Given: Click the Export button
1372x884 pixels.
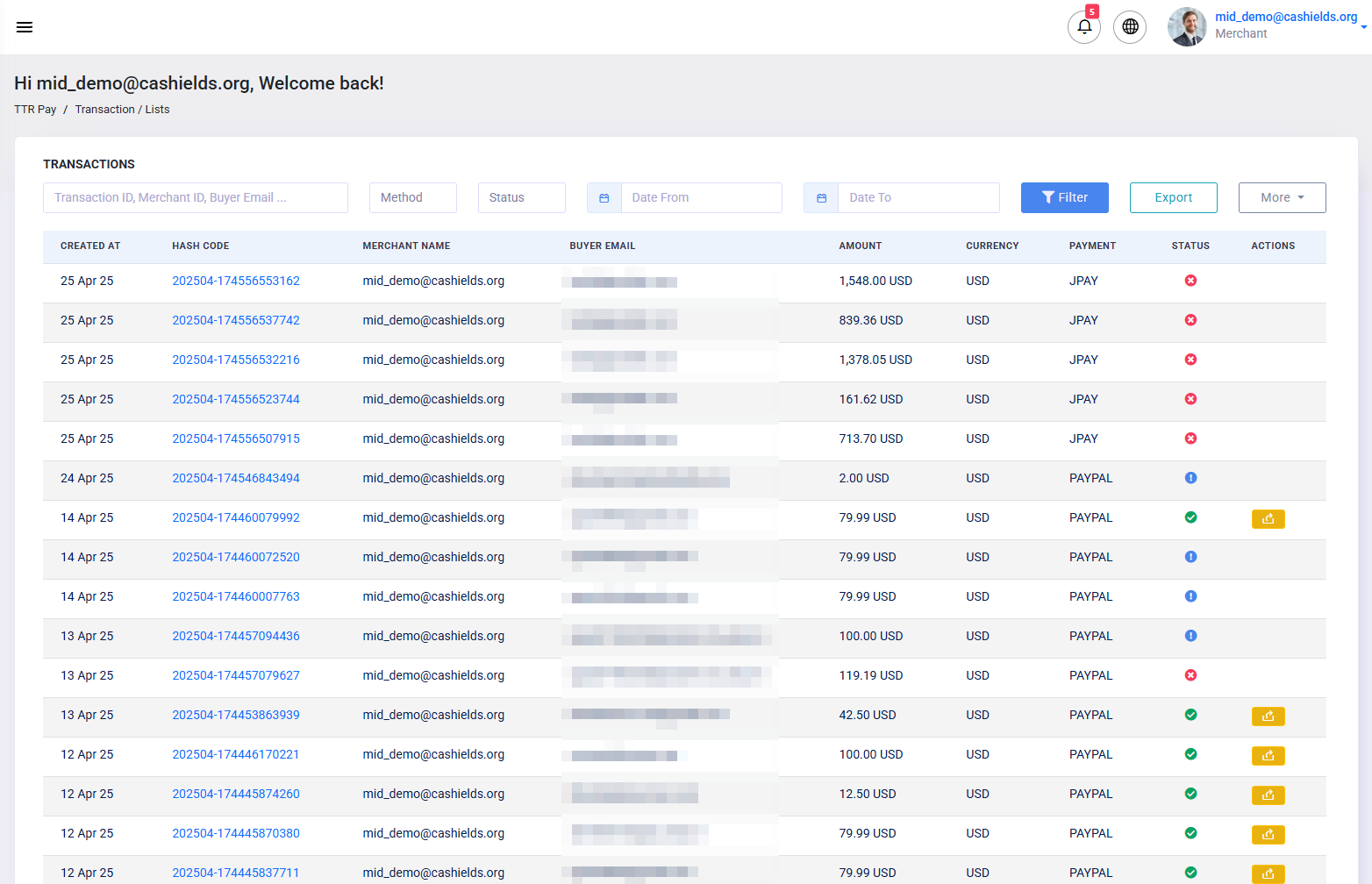Looking at the screenshot, I should pyautogui.click(x=1173, y=197).
